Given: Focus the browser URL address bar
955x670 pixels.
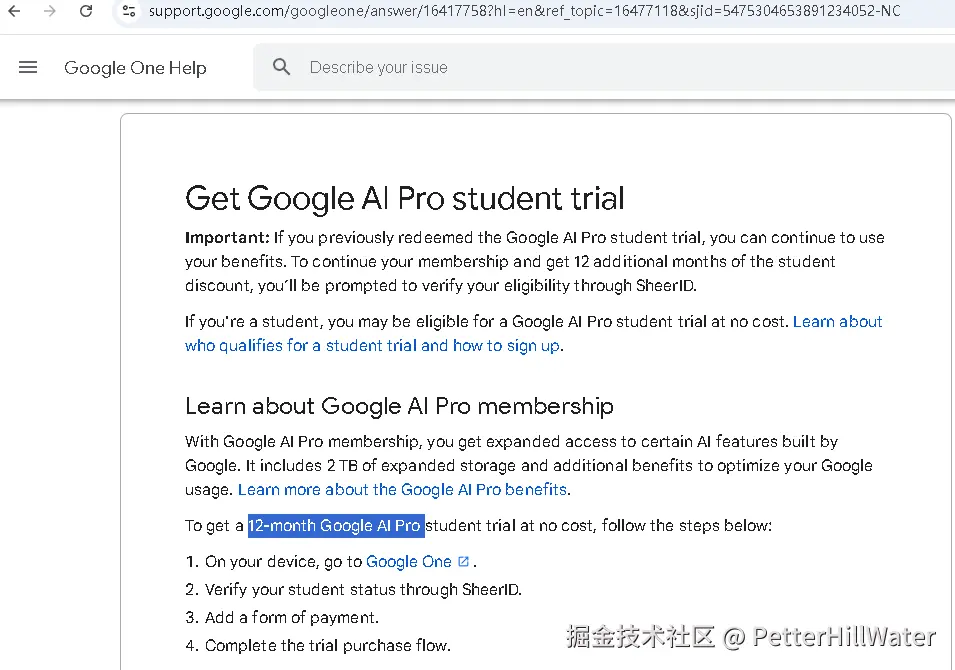Looking at the screenshot, I should coord(520,11).
